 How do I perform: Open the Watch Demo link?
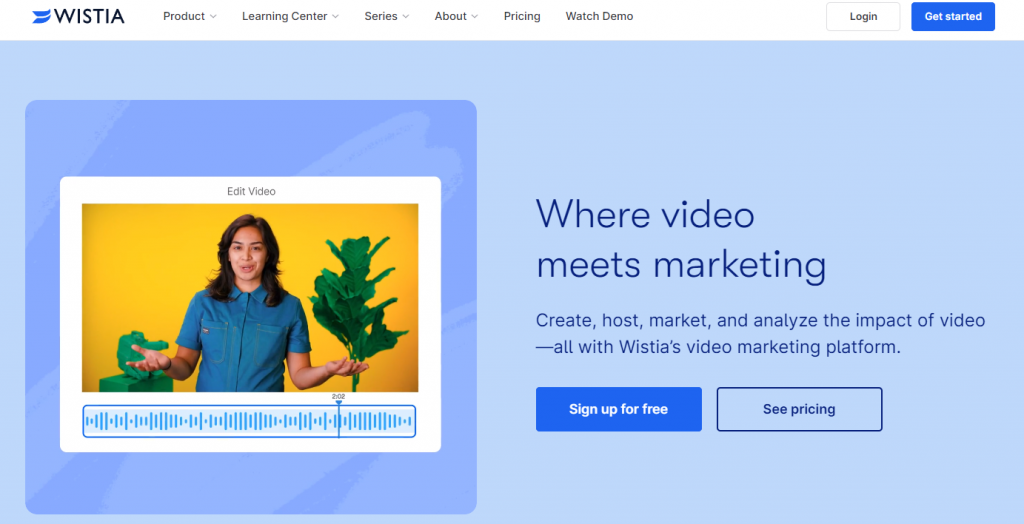pos(599,16)
